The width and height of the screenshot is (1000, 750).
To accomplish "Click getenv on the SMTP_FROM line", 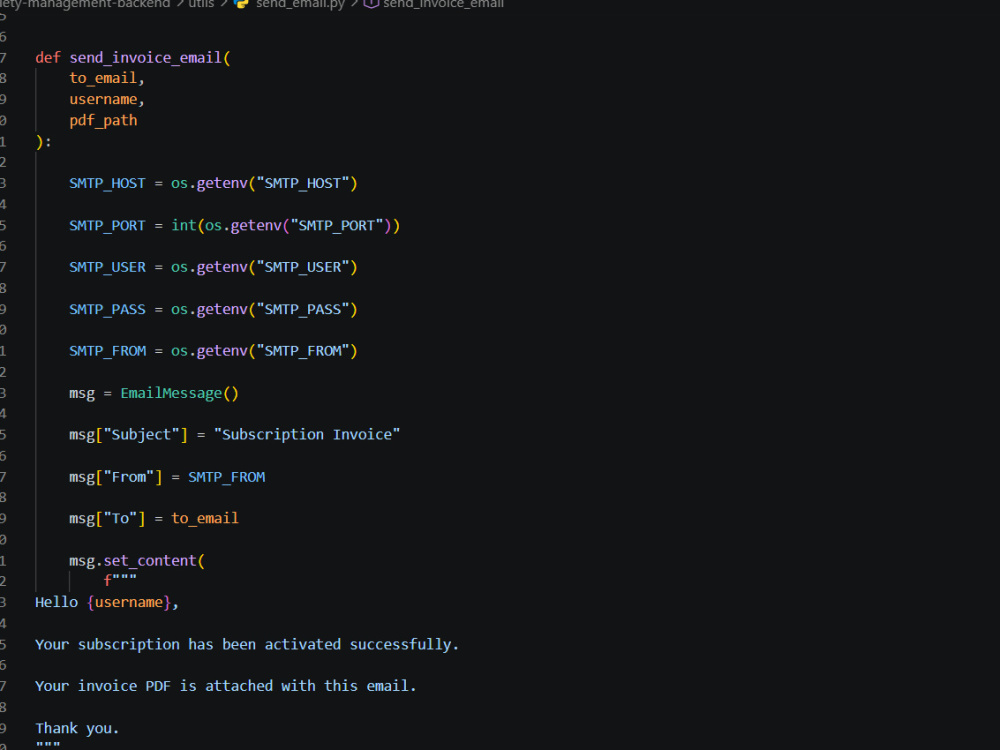I will 222,351.
